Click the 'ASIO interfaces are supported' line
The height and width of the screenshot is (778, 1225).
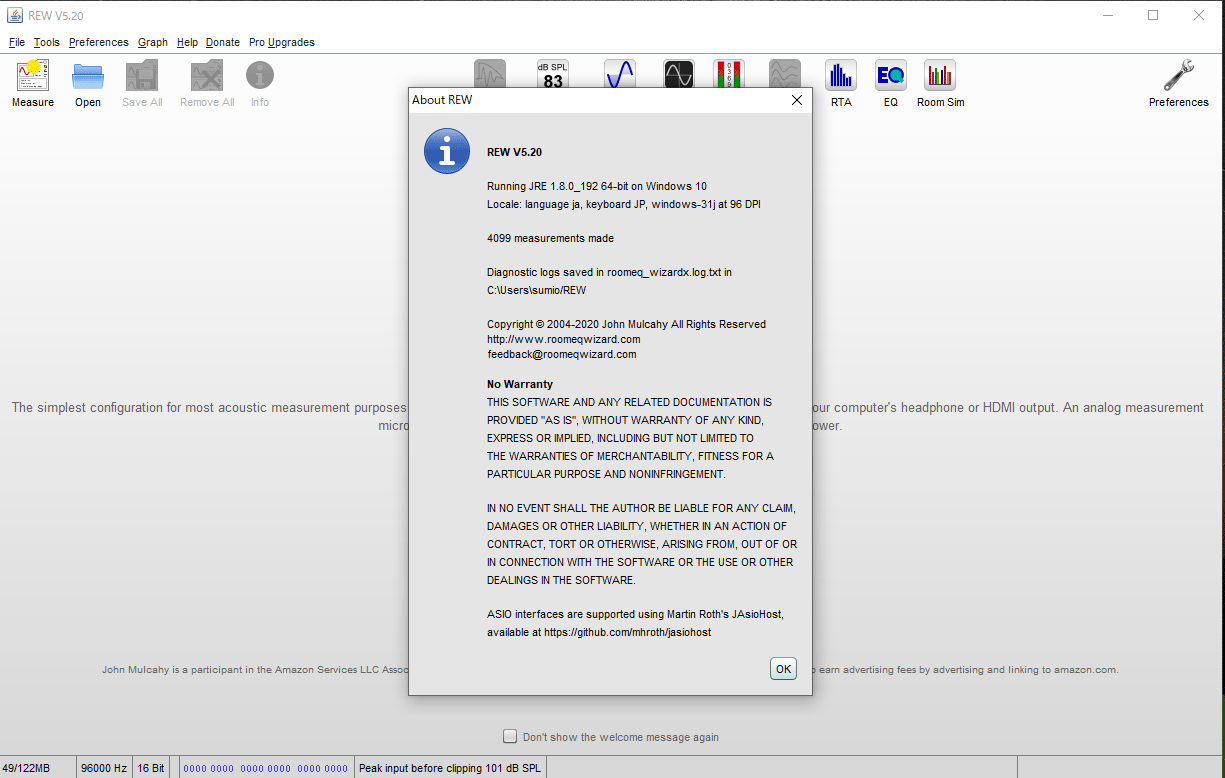coord(635,615)
